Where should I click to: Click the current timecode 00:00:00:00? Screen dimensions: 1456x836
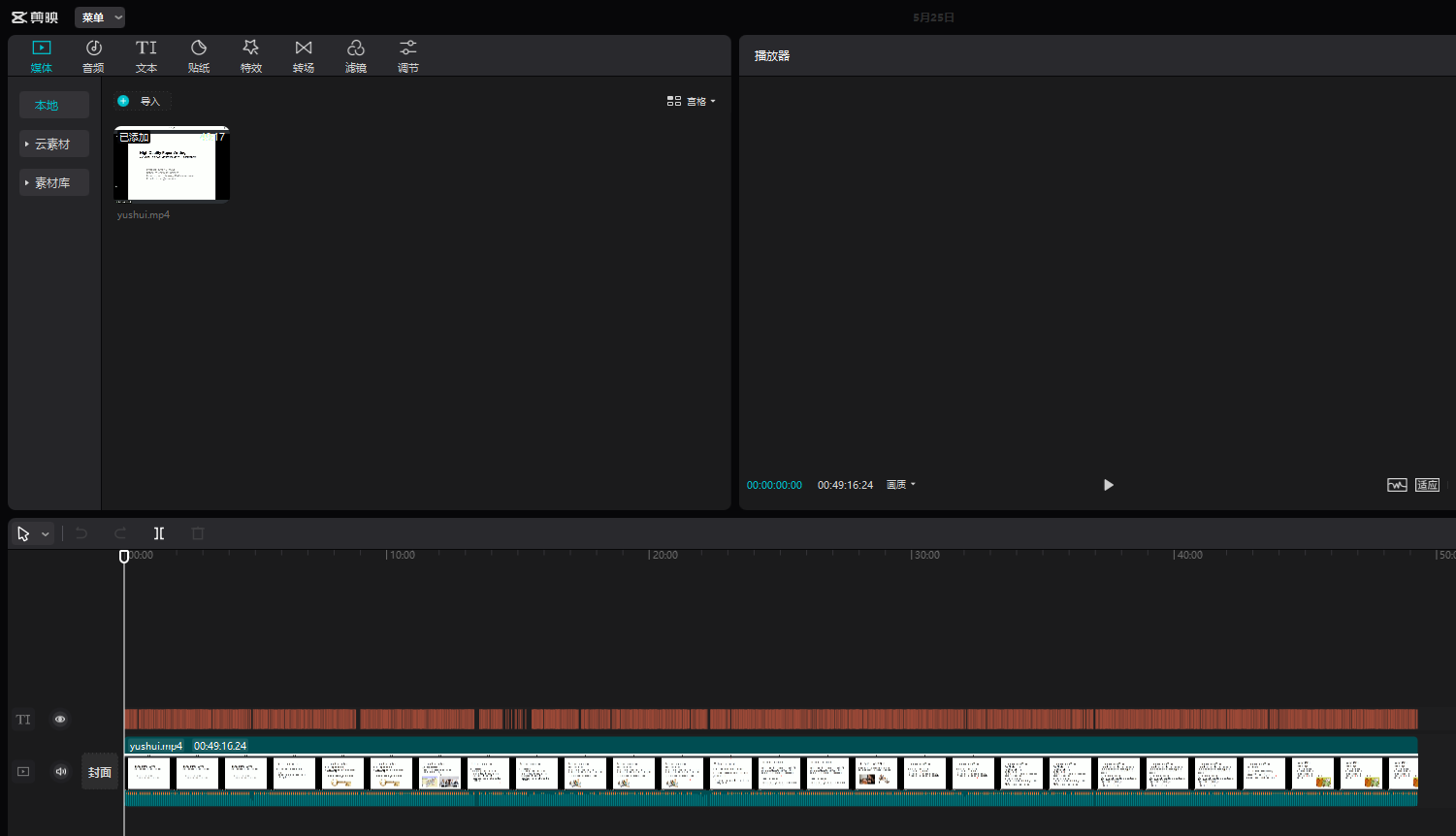pyautogui.click(x=774, y=485)
